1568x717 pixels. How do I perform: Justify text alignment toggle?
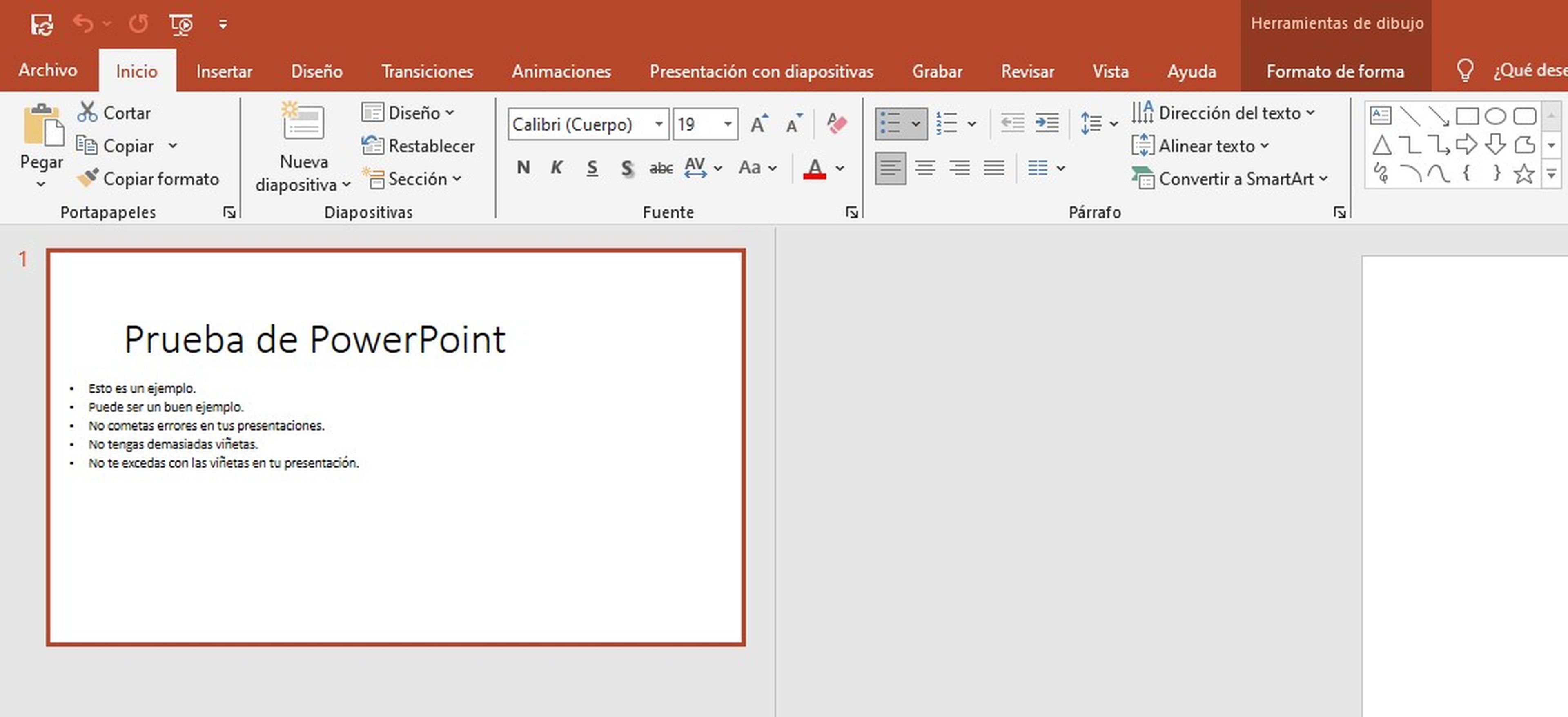pyautogui.click(x=994, y=168)
